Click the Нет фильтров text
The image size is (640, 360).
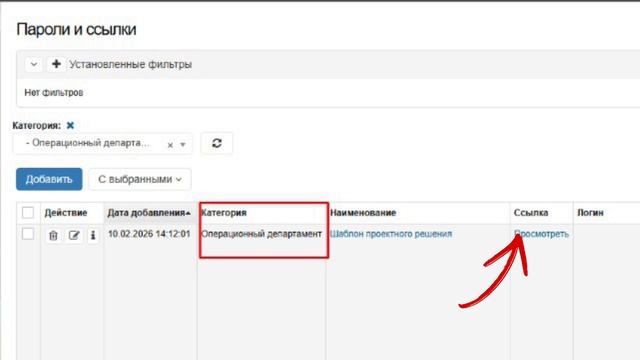point(54,93)
